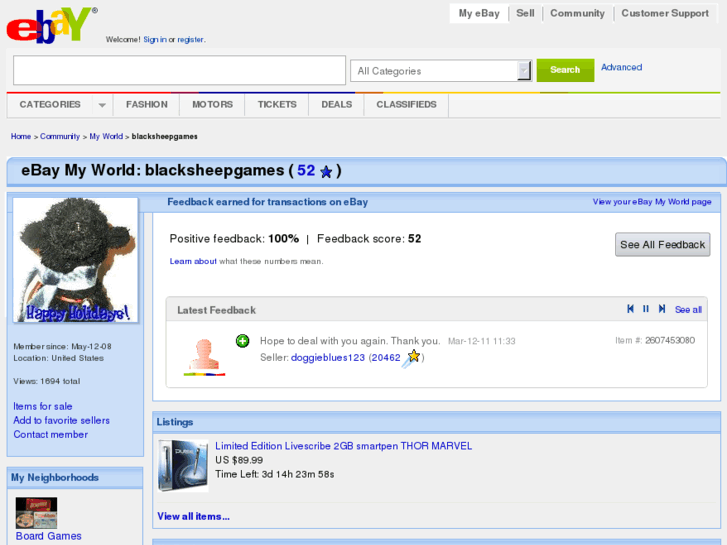Open Items for sale link

coord(43,406)
